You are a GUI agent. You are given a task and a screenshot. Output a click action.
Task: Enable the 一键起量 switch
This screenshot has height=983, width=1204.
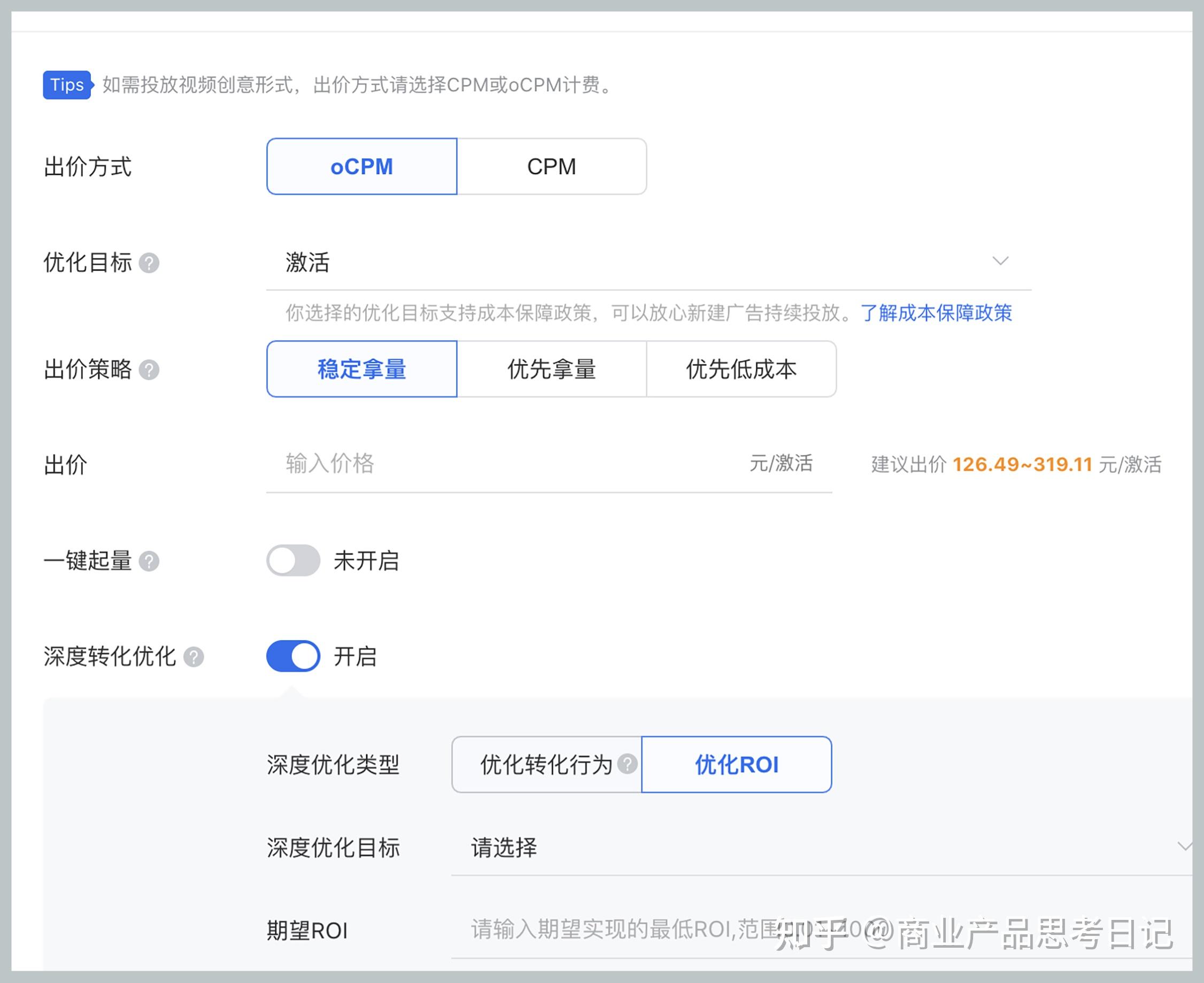292,561
